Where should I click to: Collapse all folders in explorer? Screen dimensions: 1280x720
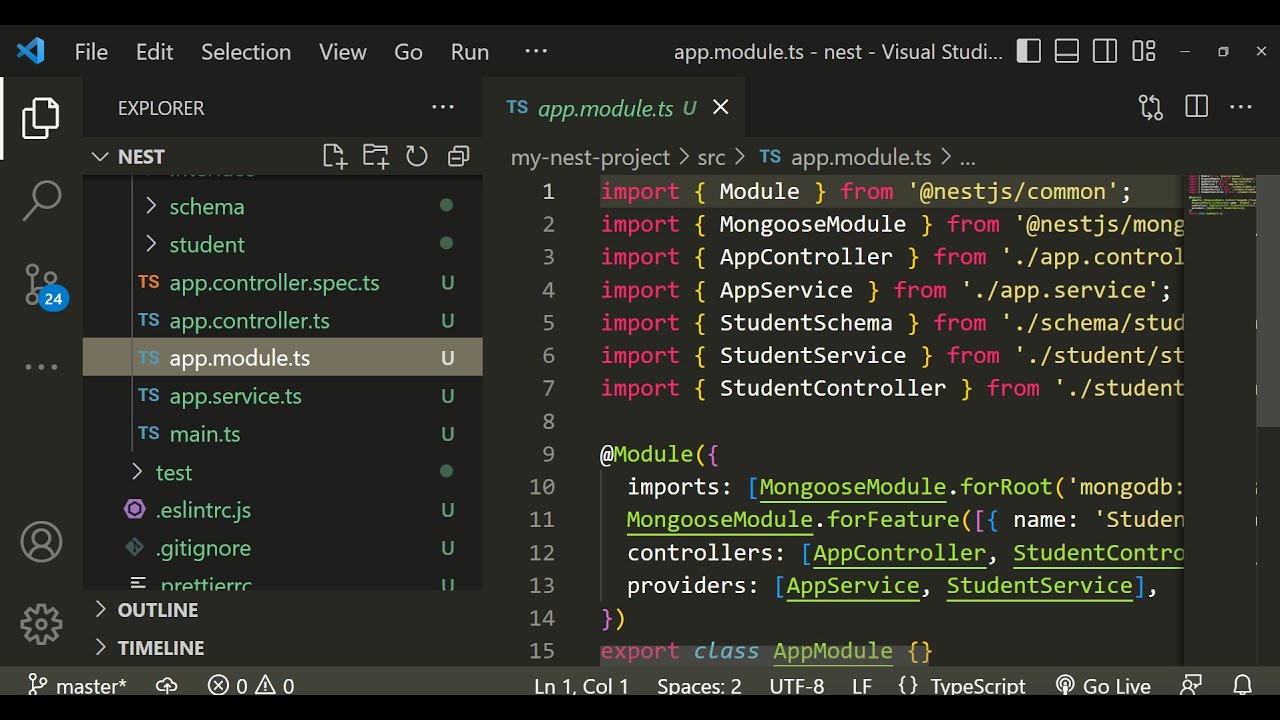point(458,156)
